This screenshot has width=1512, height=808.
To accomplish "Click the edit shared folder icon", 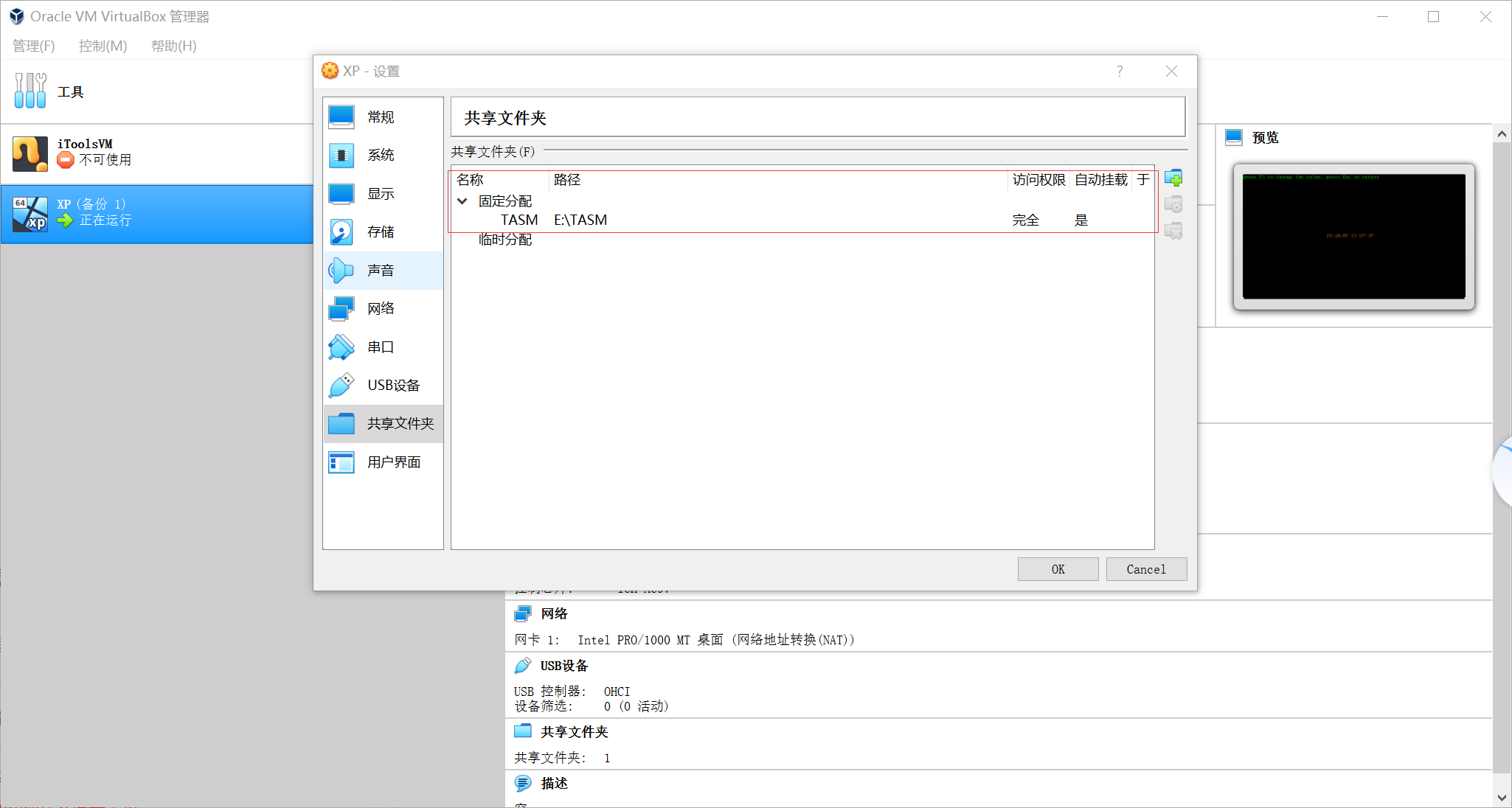I will [1173, 205].
